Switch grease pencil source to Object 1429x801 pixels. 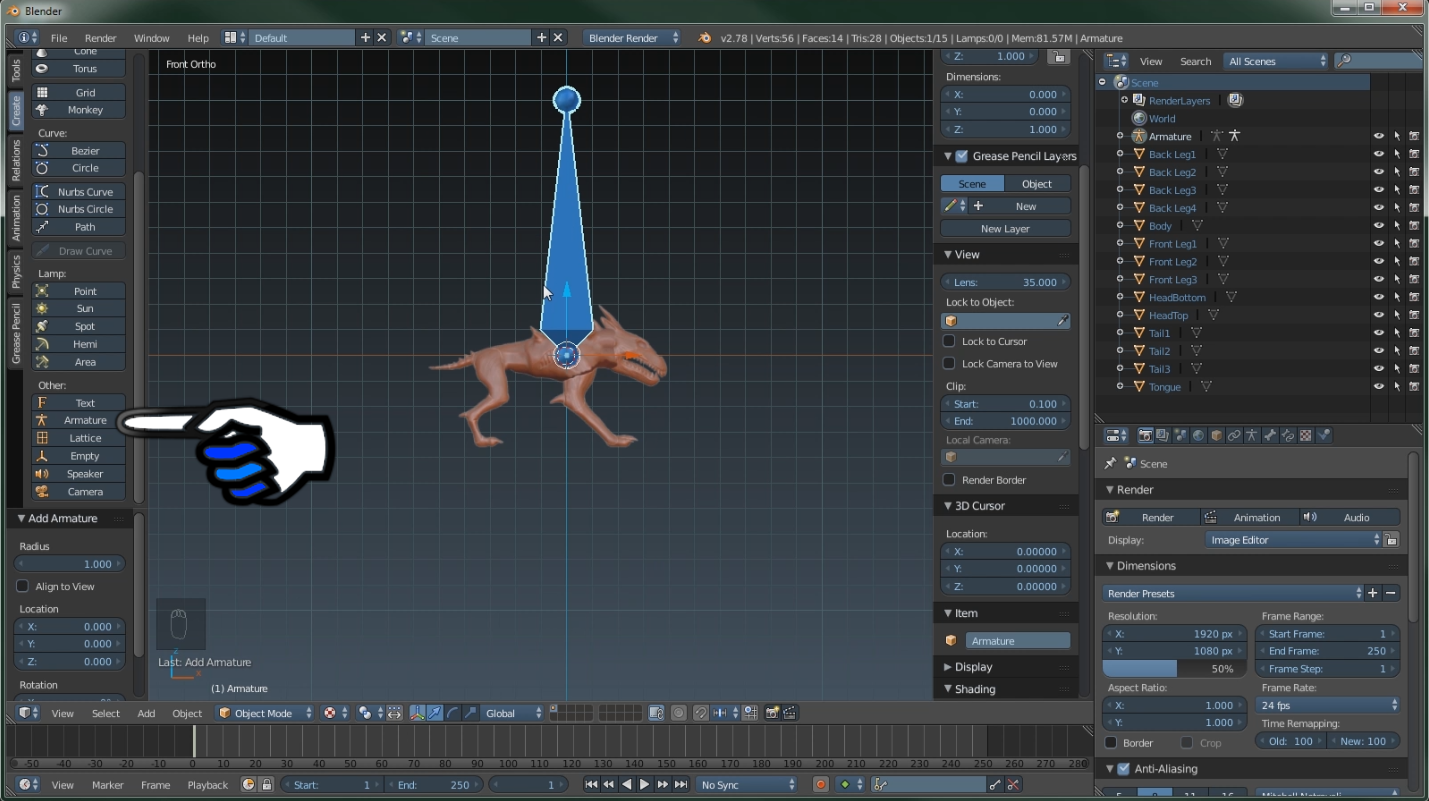tap(1037, 184)
